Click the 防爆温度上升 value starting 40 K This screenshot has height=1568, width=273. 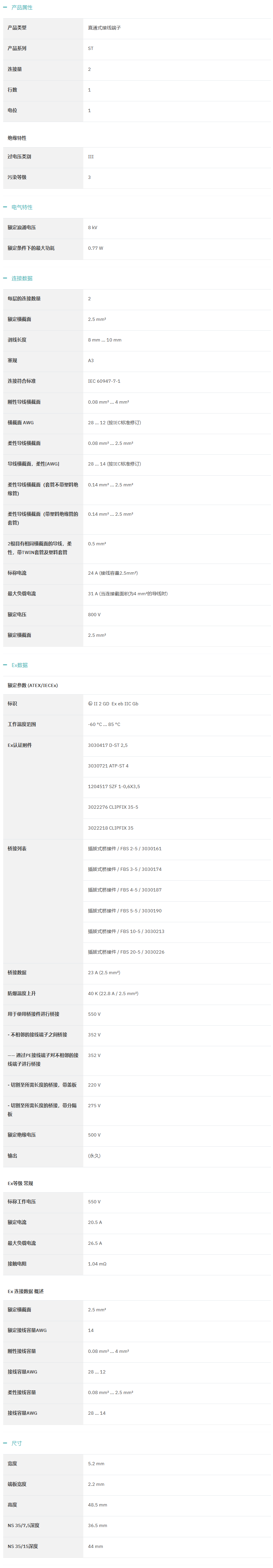(113, 994)
